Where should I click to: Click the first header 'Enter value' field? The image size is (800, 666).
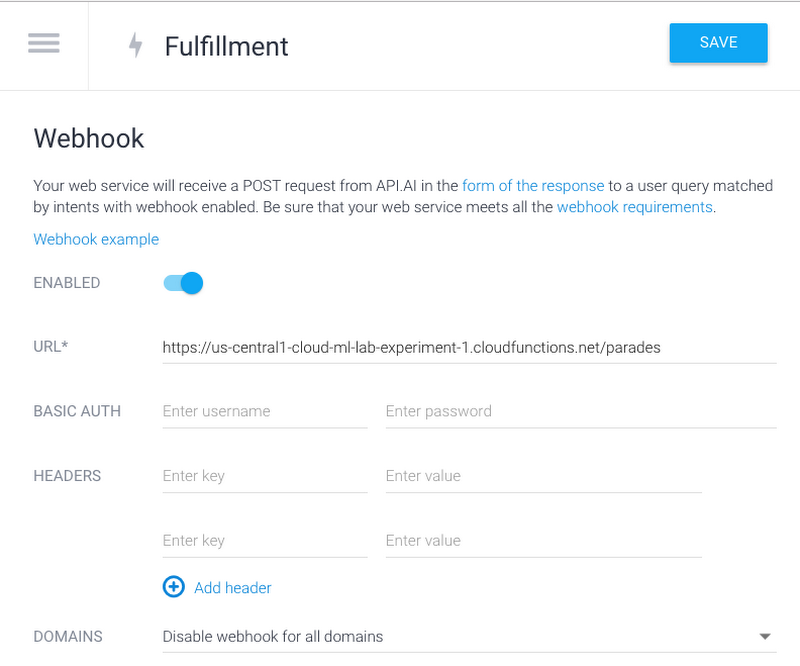pyautogui.click(x=543, y=476)
